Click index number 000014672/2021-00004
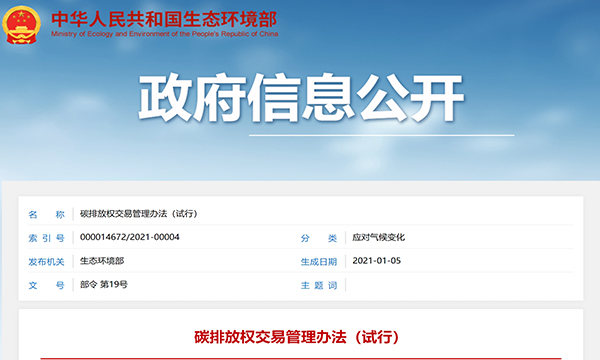This screenshot has height=360, width=600. [x=129, y=237]
